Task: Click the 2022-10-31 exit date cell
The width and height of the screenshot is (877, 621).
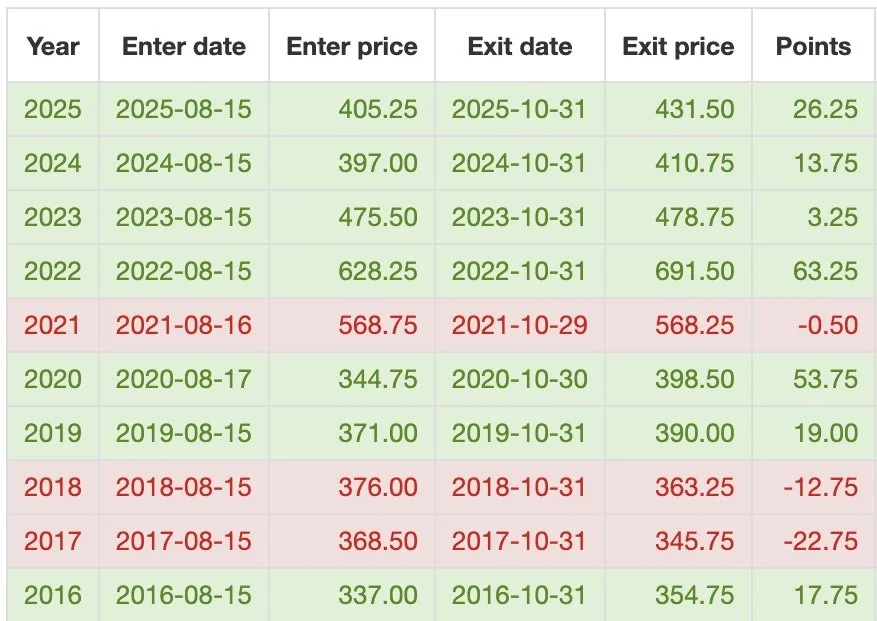Action: [520, 271]
